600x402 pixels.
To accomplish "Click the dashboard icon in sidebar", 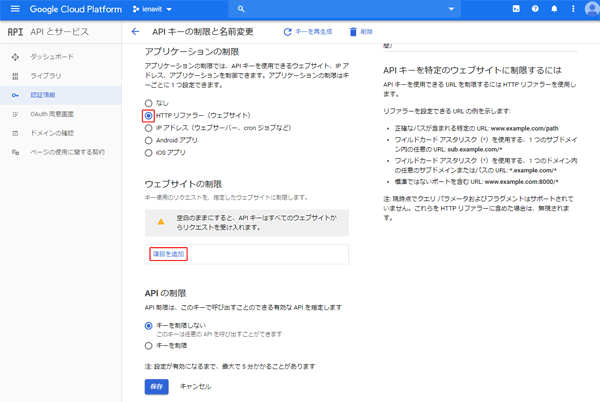I will click(15, 57).
